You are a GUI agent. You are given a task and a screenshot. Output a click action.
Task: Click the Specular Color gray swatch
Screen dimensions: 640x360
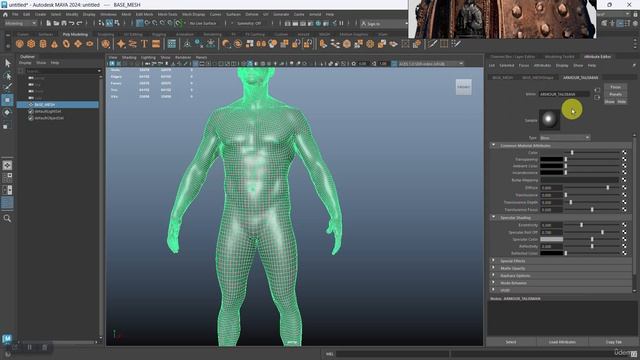pos(551,239)
